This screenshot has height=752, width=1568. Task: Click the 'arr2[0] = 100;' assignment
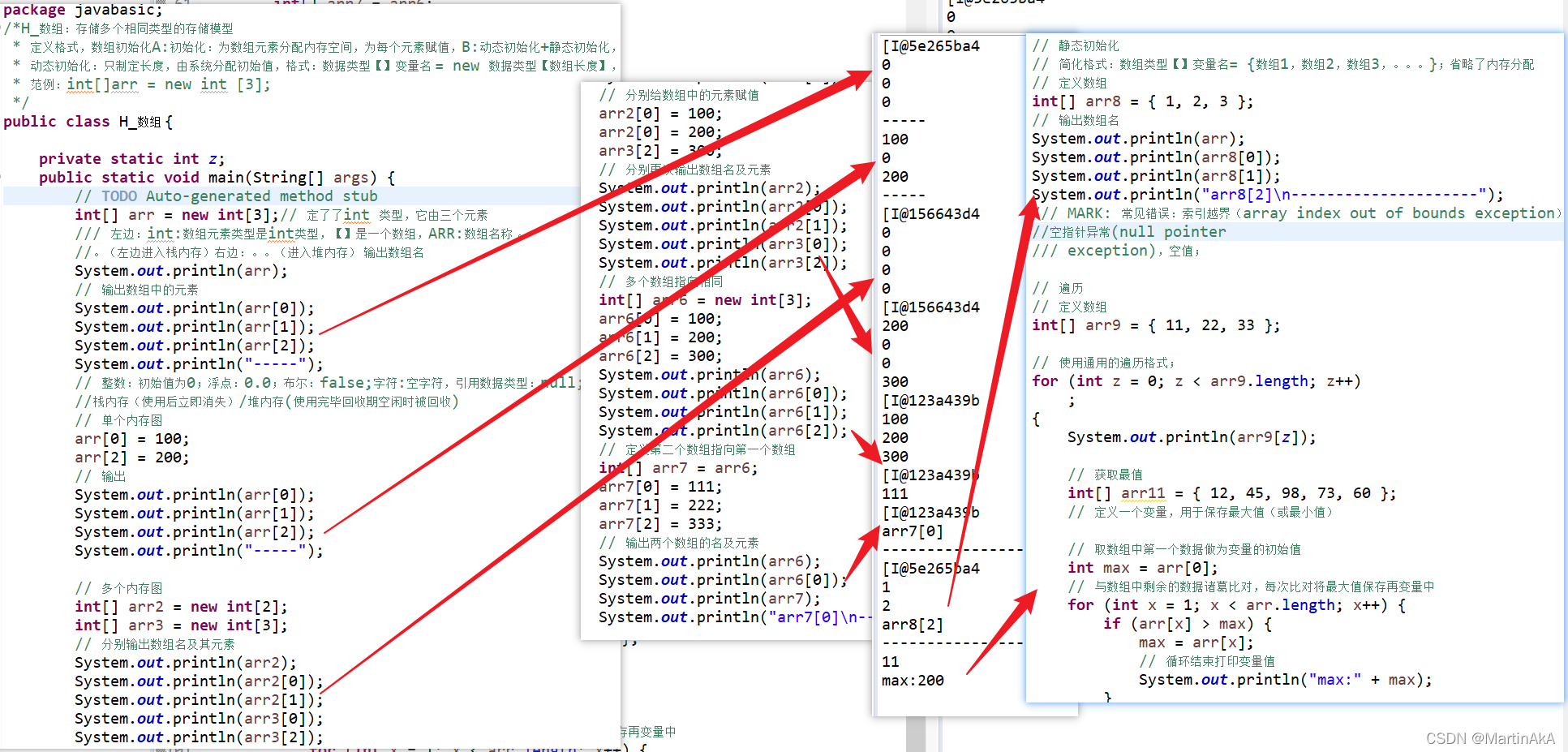click(660, 114)
